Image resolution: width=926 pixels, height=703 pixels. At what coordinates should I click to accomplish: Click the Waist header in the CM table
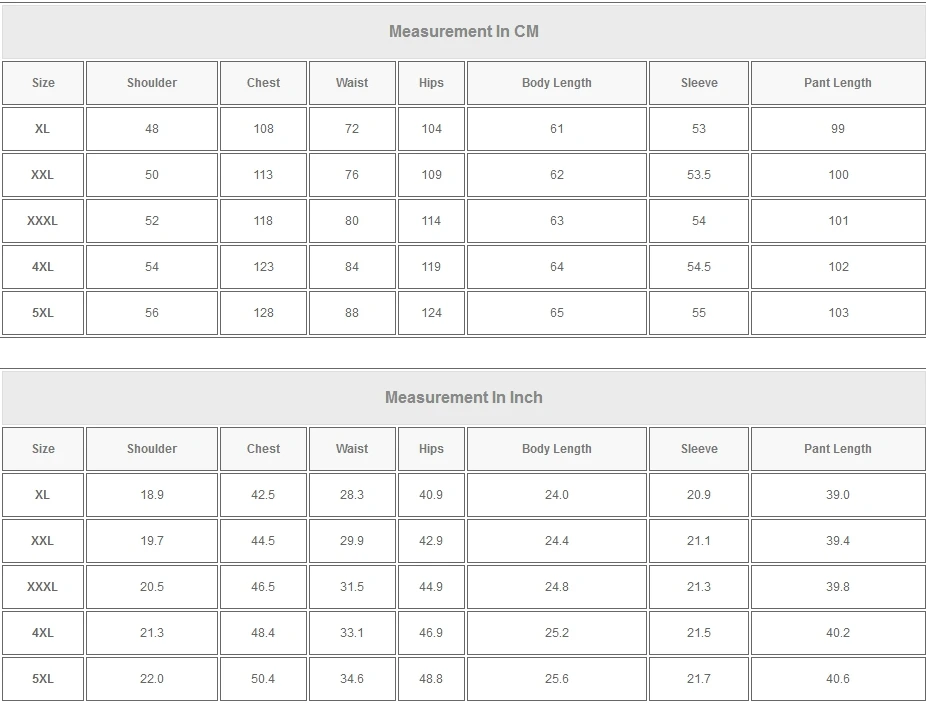[352, 83]
